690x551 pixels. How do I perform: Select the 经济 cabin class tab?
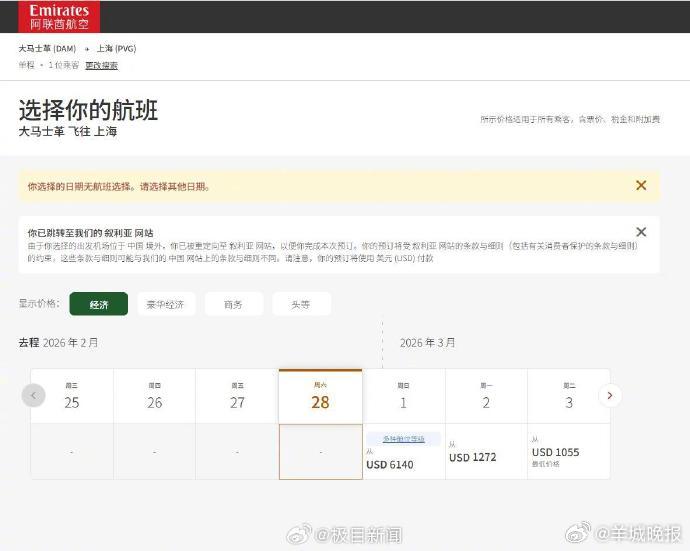point(99,304)
